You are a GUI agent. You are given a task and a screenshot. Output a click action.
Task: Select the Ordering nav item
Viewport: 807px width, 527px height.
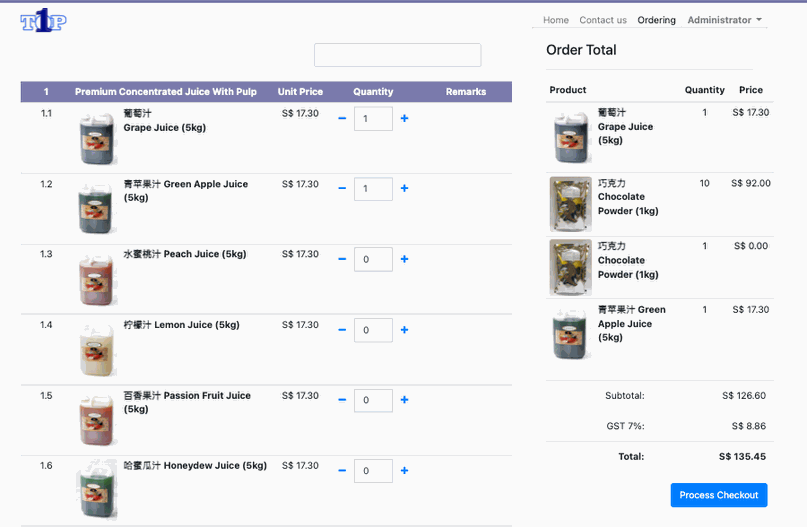click(x=656, y=20)
